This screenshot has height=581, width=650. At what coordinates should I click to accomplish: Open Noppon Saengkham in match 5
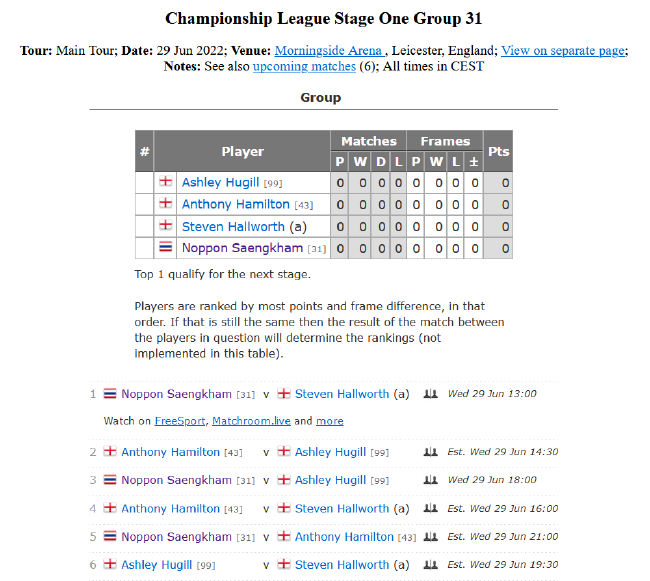[176, 537]
